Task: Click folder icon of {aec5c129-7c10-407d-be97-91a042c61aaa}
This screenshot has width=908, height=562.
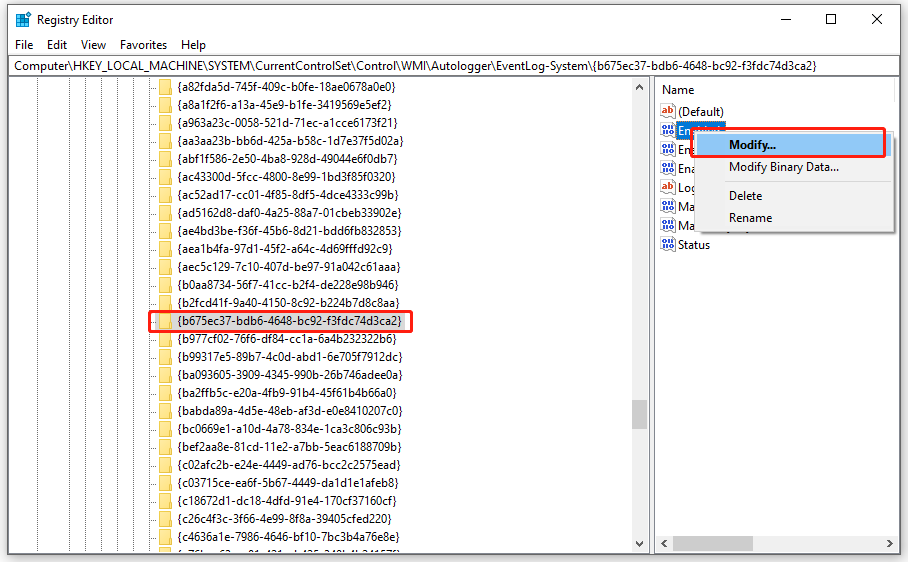Action: click(166, 267)
